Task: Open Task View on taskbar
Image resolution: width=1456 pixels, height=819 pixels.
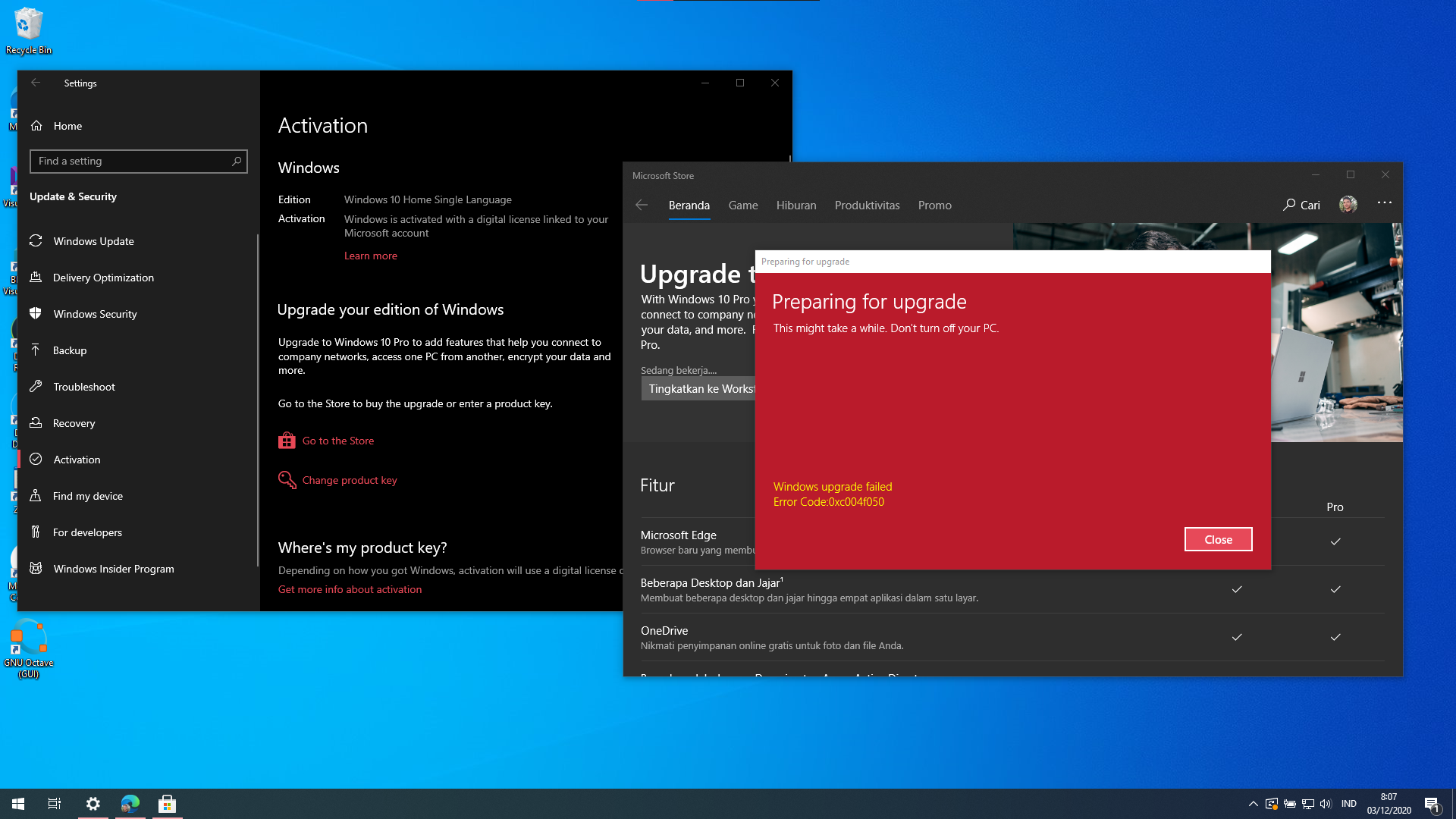Action: click(55, 804)
